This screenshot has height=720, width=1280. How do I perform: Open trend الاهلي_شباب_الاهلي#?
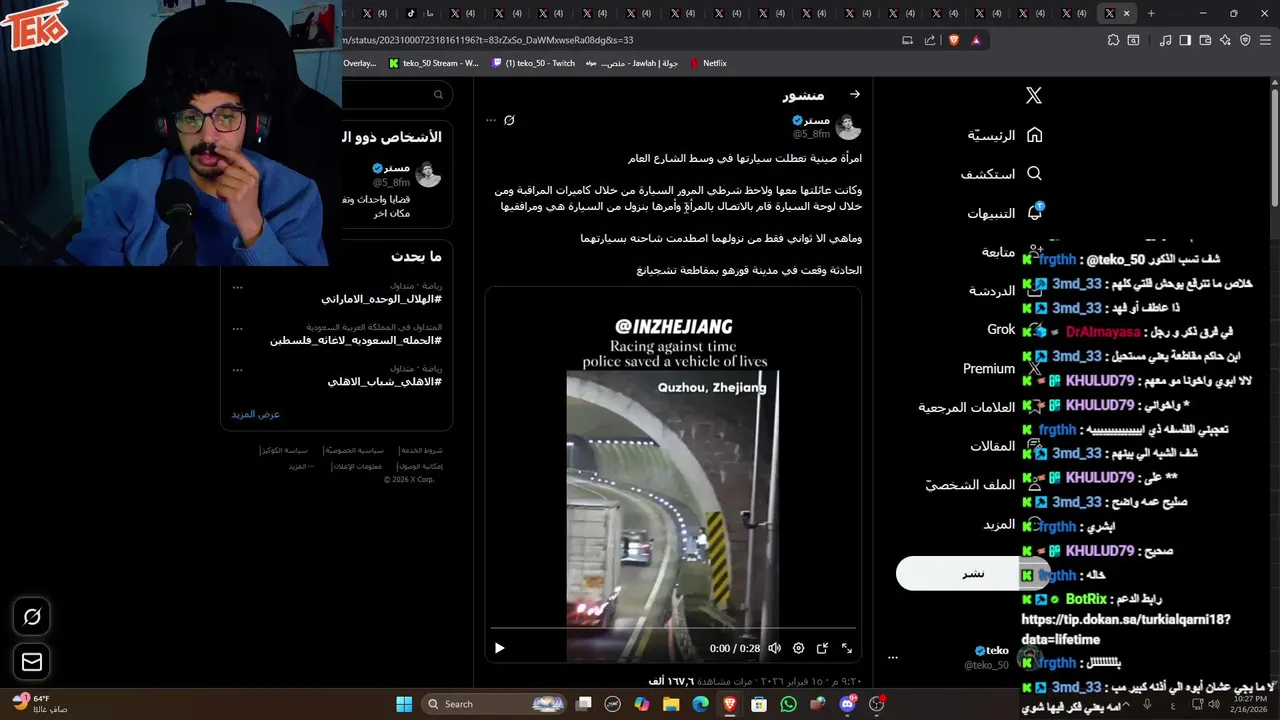click(x=384, y=381)
